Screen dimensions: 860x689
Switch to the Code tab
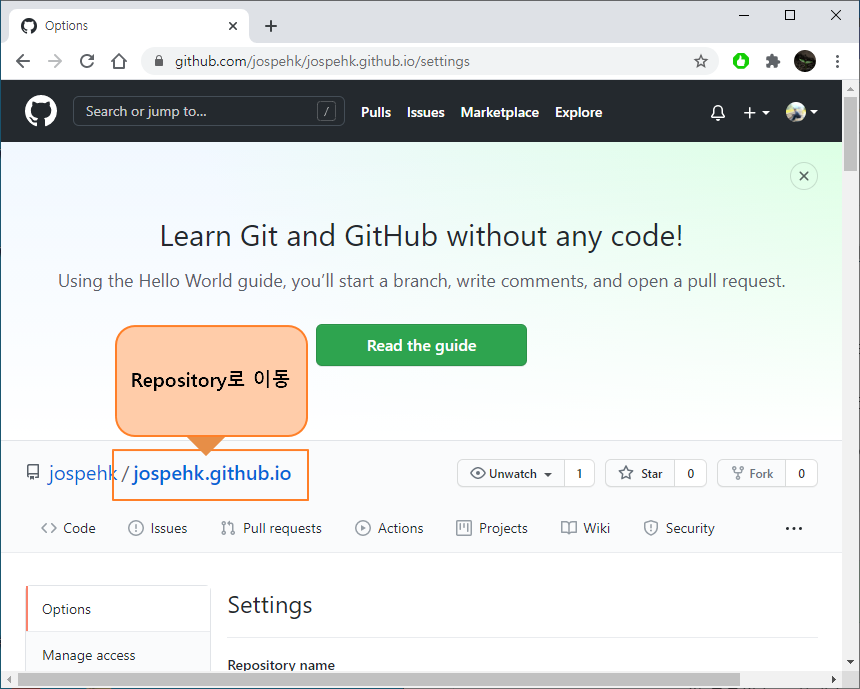(68, 528)
